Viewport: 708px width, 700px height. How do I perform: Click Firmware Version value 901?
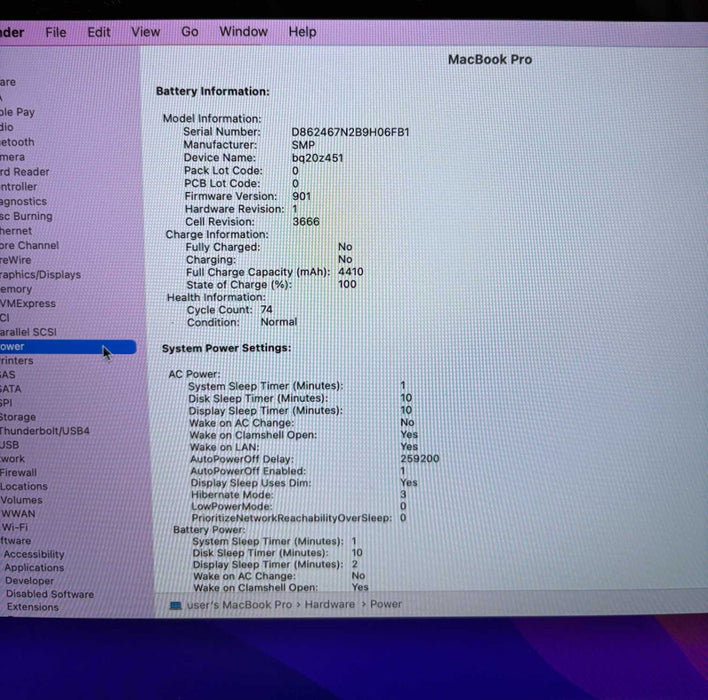pyautogui.click(x=301, y=196)
